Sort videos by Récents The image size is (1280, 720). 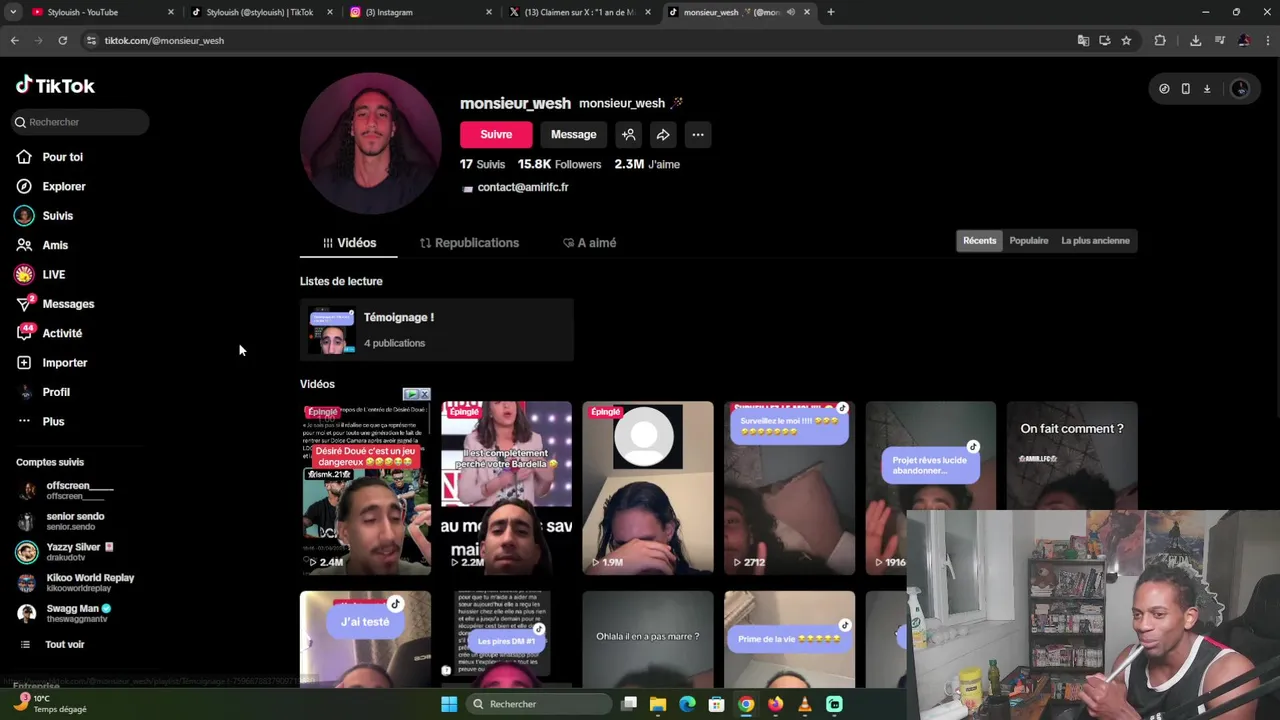point(979,240)
